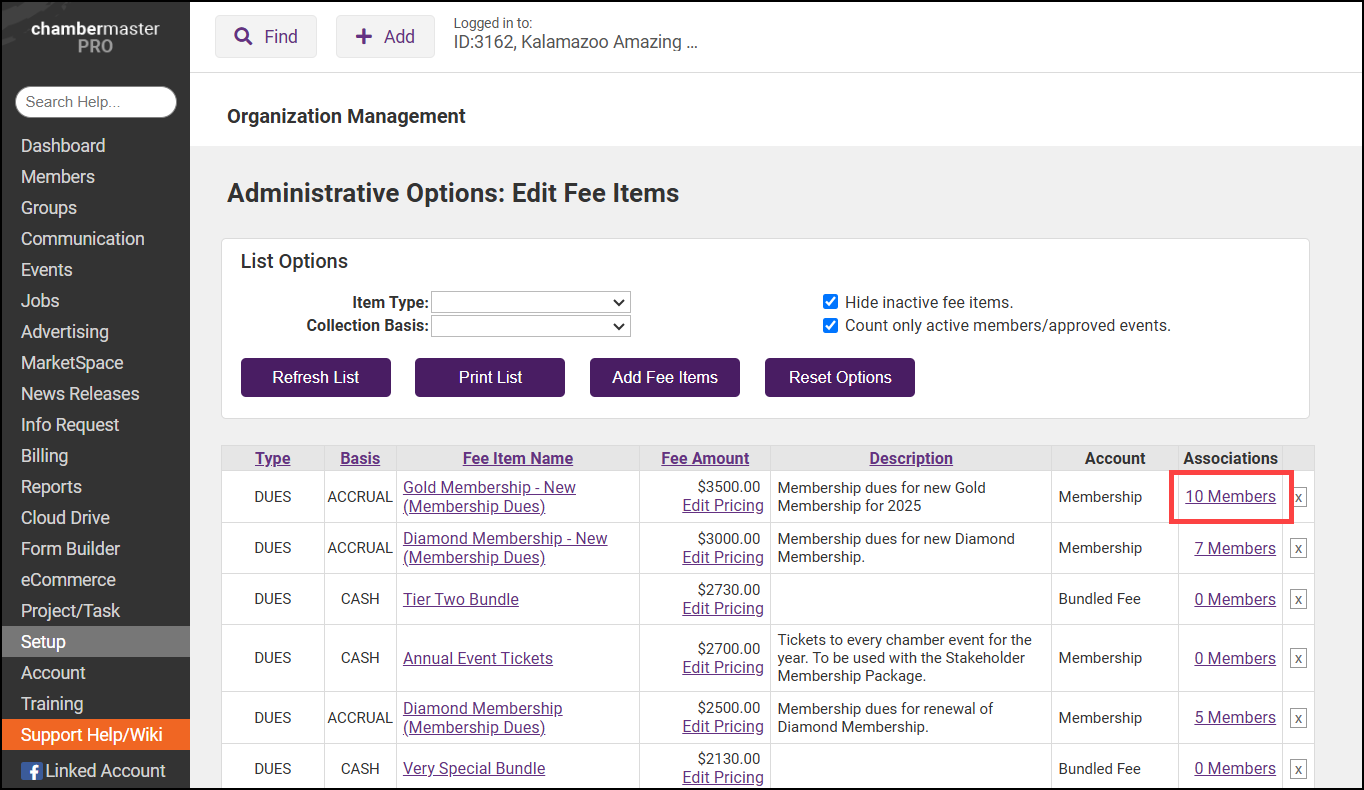This screenshot has width=1364, height=790.
Task: Delete the Gold Membership - New fee item
Action: (x=1299, y=497)
